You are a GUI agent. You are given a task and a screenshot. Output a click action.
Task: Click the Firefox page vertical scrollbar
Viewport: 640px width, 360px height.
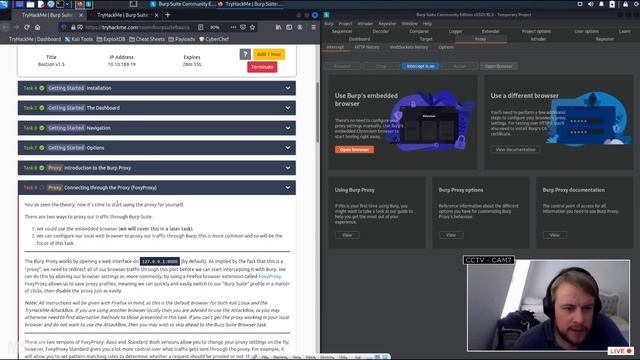click(x=318, y=112)
